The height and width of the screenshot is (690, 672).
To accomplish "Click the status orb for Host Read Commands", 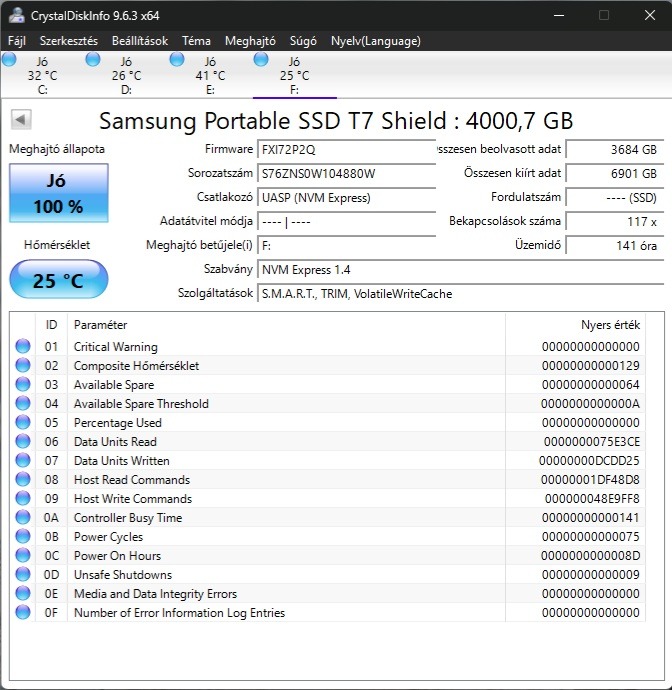I will click(x=23, y=479).
